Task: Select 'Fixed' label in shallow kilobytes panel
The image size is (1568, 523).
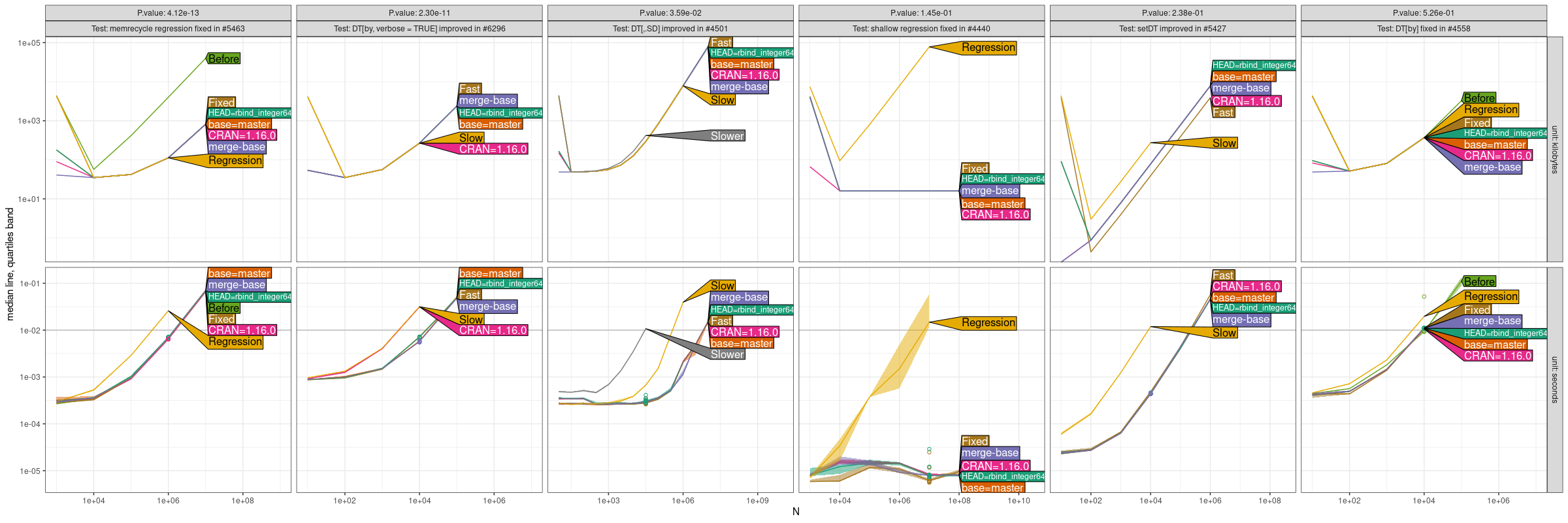Action: [975, 169]
